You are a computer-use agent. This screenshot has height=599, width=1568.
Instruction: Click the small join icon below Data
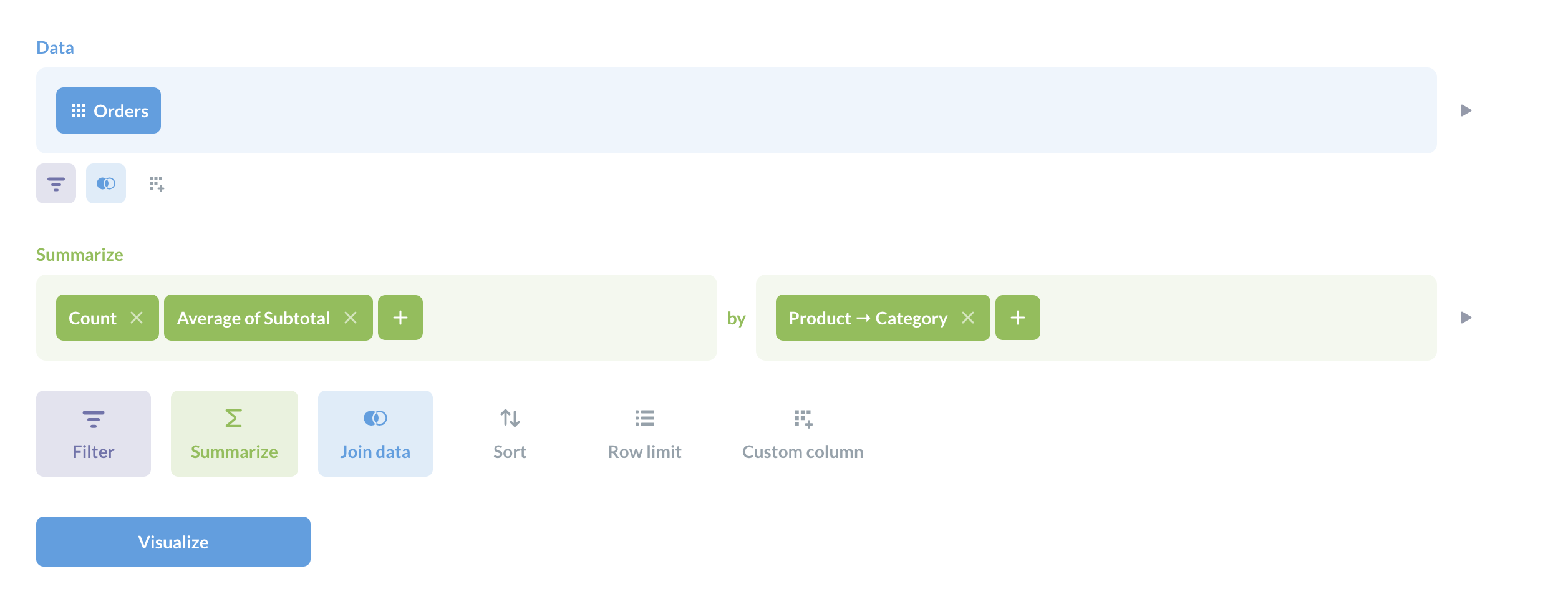click(x=106, y=183)
